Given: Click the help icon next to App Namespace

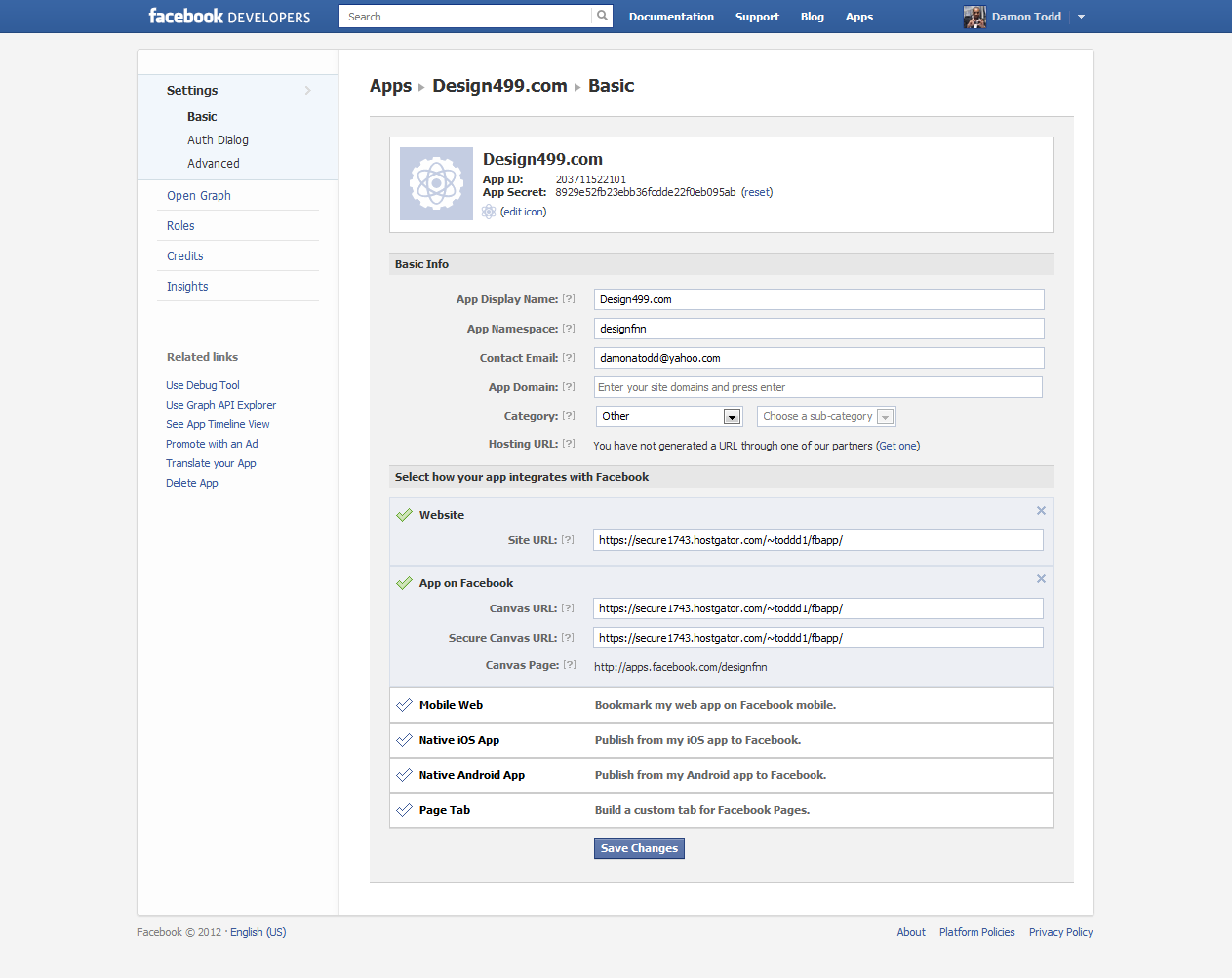Looking at the screenshot, I should click(569, 329).
